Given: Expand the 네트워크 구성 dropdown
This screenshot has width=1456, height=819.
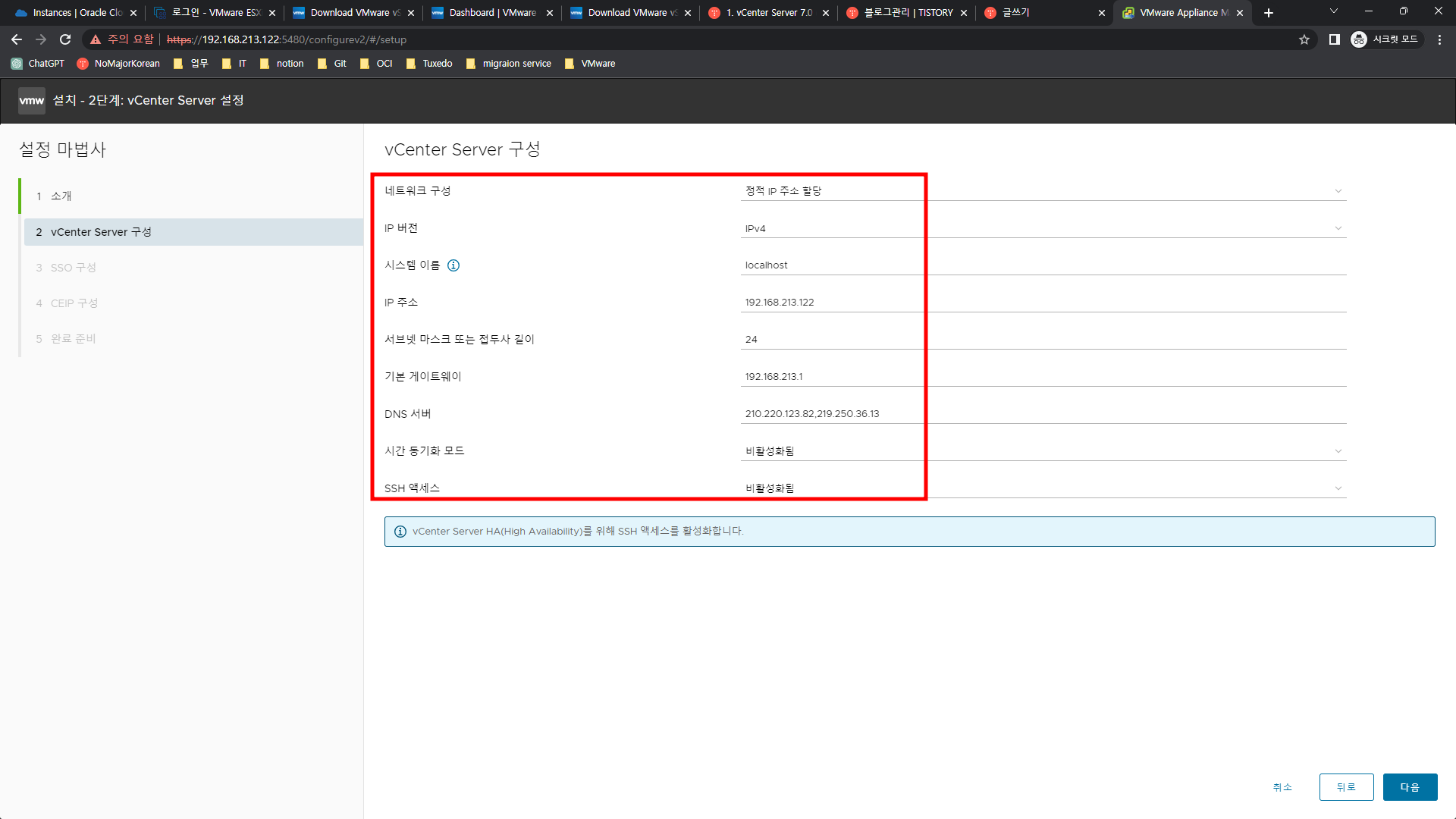Looking at the screenshot, I should (1338, 191).
